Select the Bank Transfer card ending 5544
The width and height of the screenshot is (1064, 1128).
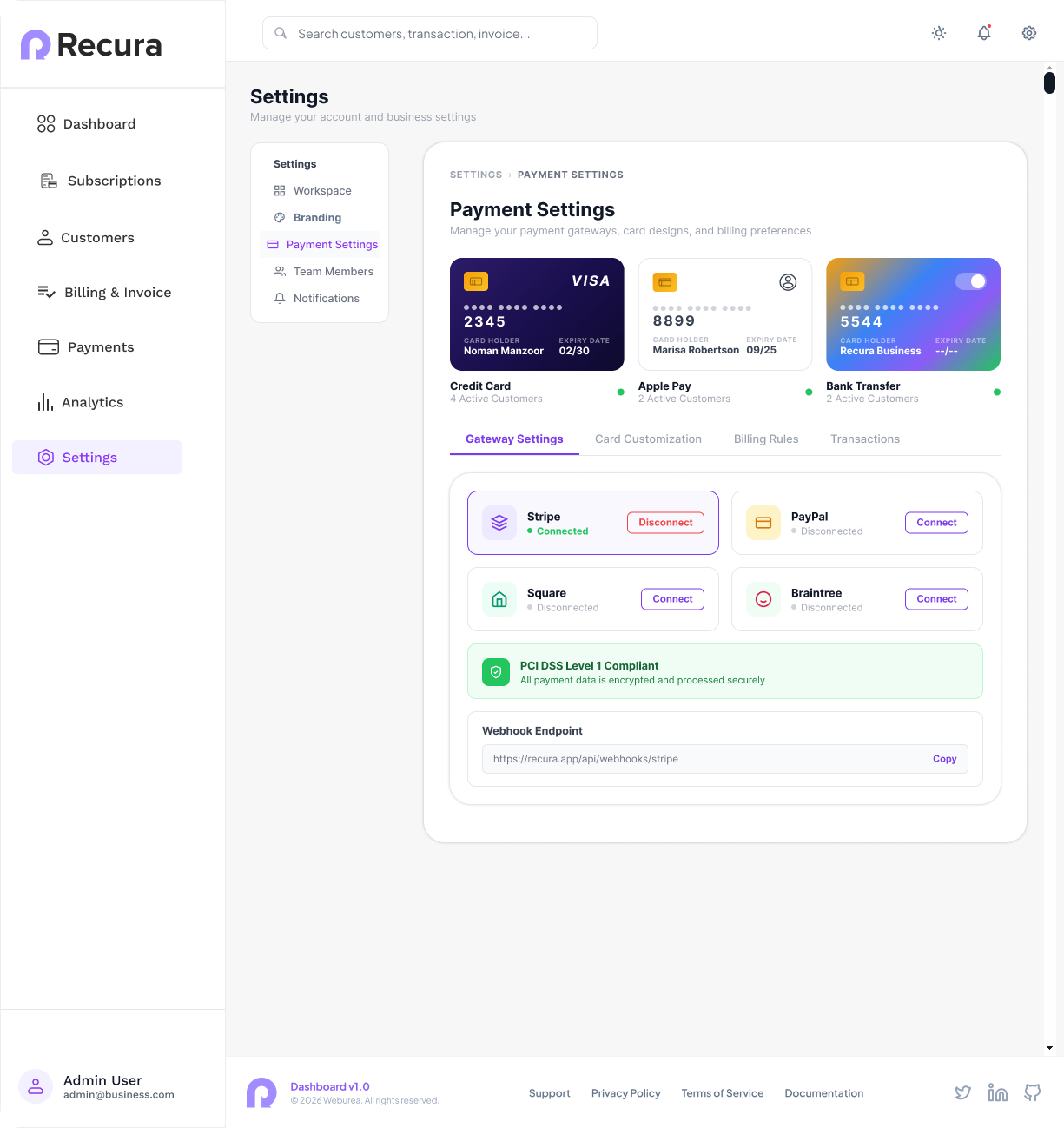click(913, 314)
